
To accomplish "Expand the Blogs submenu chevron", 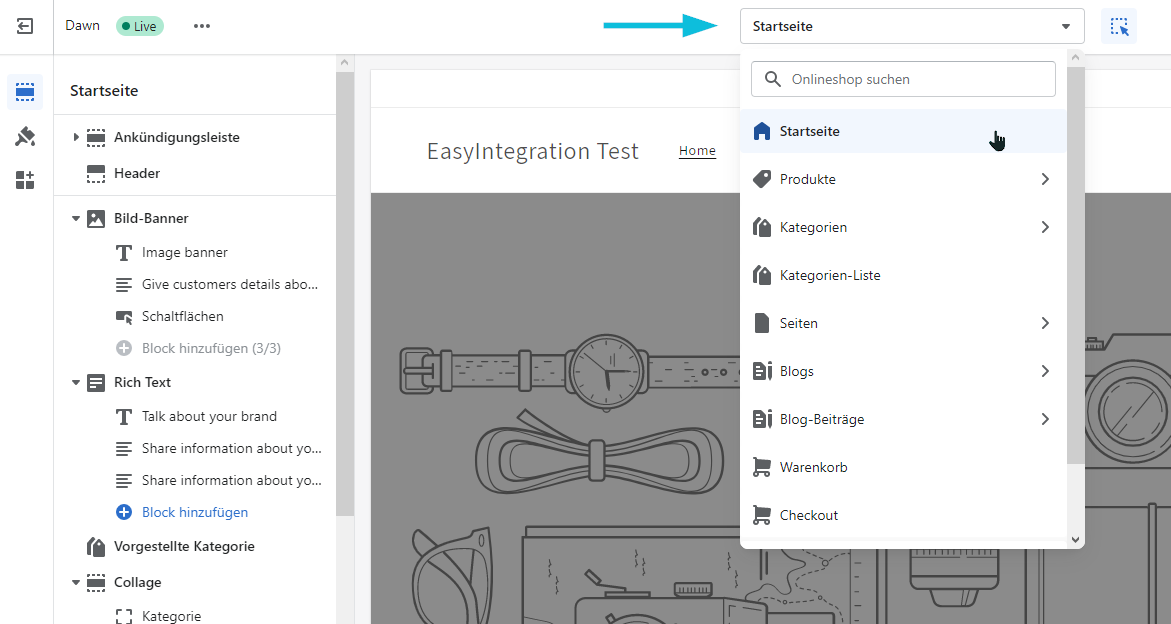I will click(x=1045, y=371).
